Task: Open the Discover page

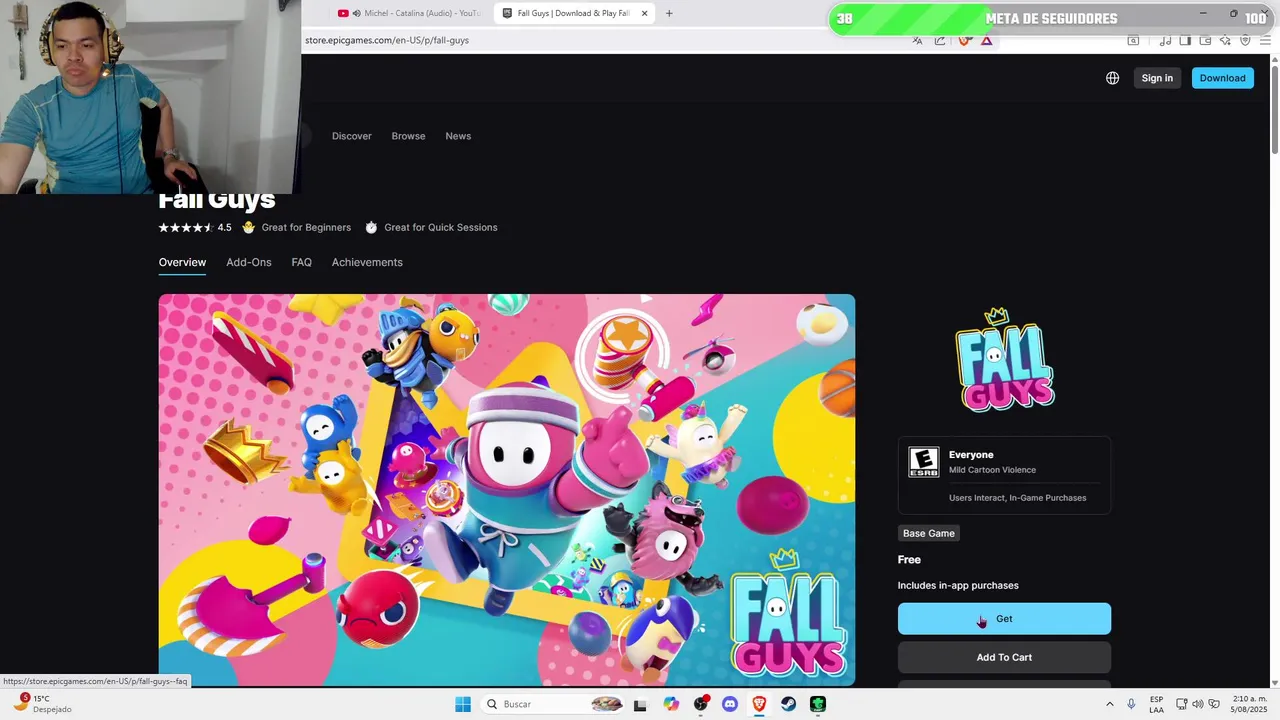Action: click(352, 136)
